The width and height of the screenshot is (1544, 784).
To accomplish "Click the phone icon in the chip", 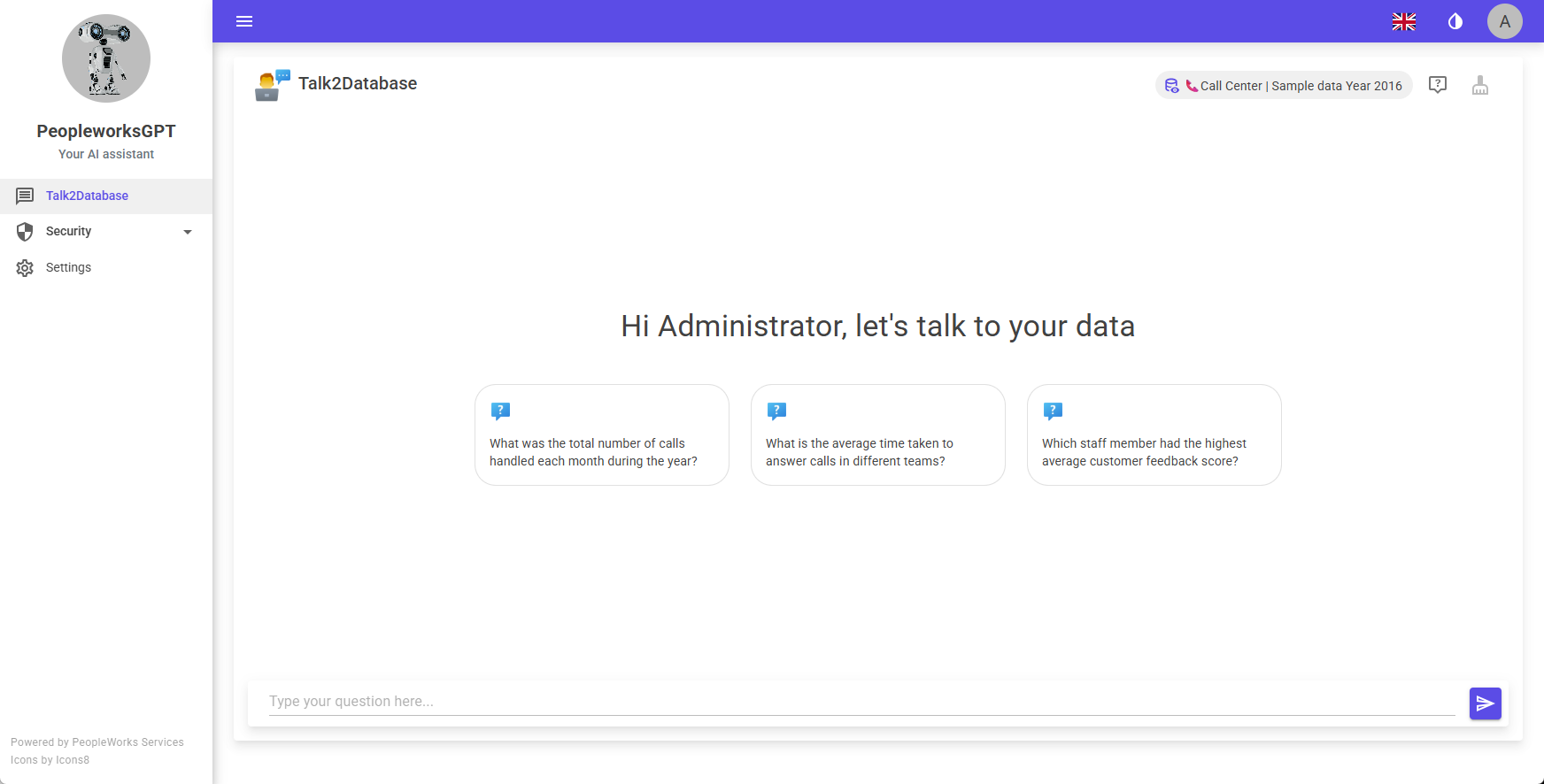I will point(1192,86).
